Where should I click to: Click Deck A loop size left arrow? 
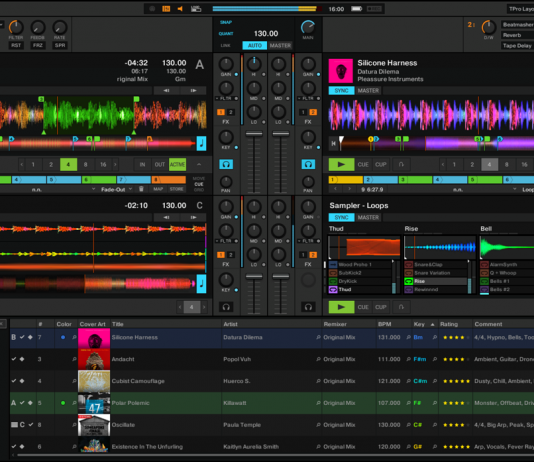tap(21, 164)
